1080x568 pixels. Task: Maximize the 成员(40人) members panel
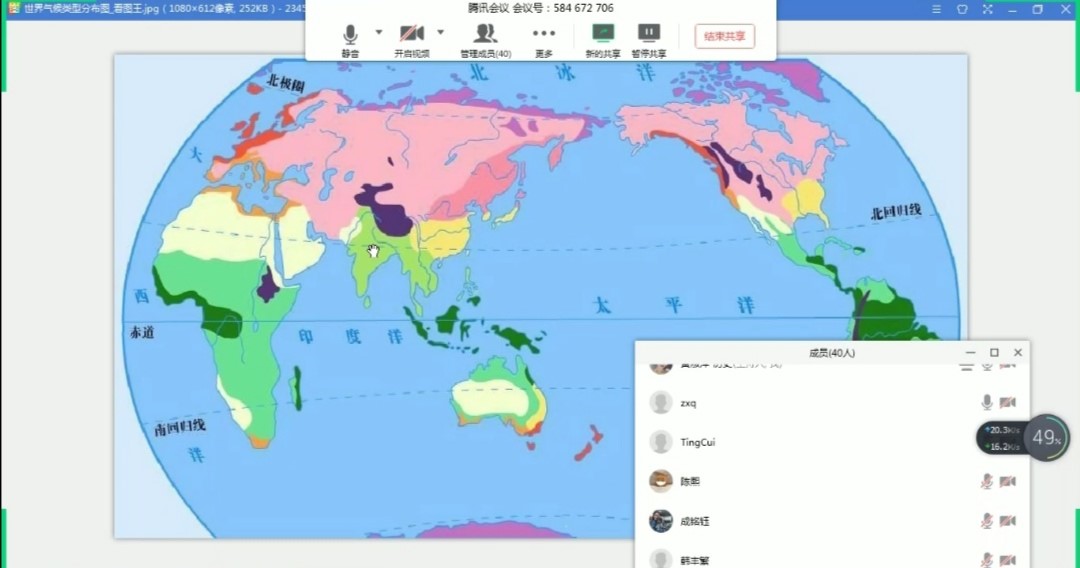994,353
